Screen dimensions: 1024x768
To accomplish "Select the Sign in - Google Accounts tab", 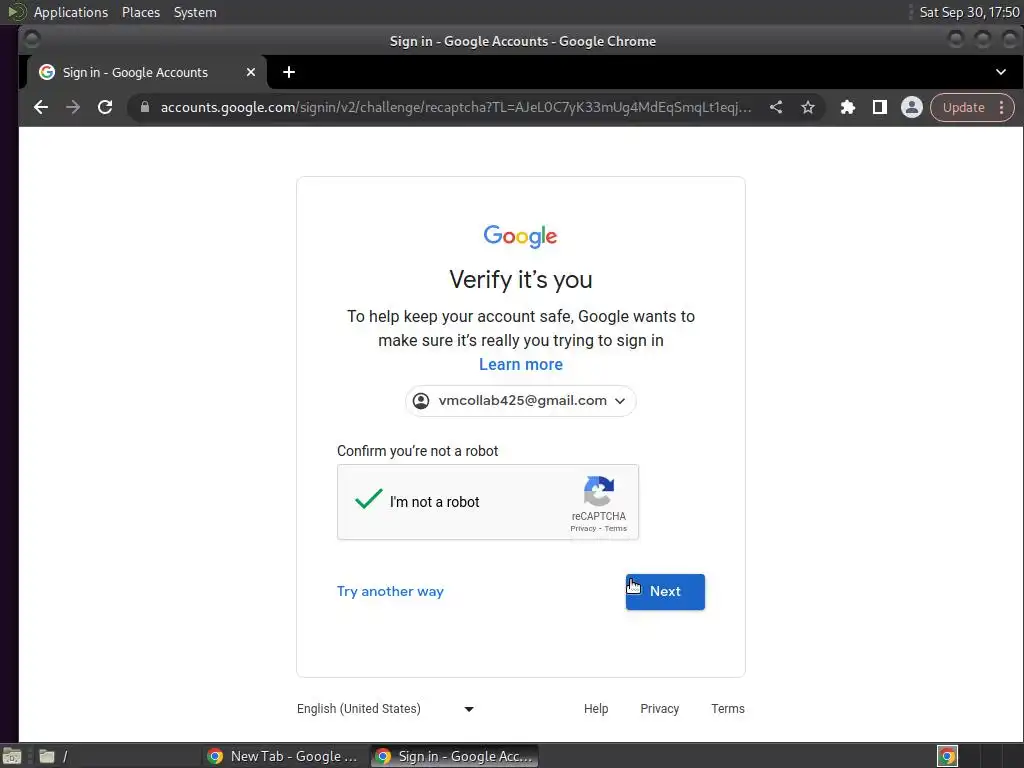I will coord(147,72).
